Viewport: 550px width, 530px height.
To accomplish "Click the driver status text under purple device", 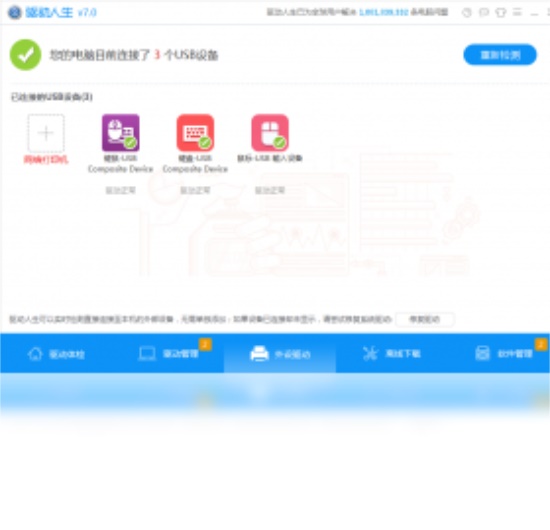I will click(121, 190).
